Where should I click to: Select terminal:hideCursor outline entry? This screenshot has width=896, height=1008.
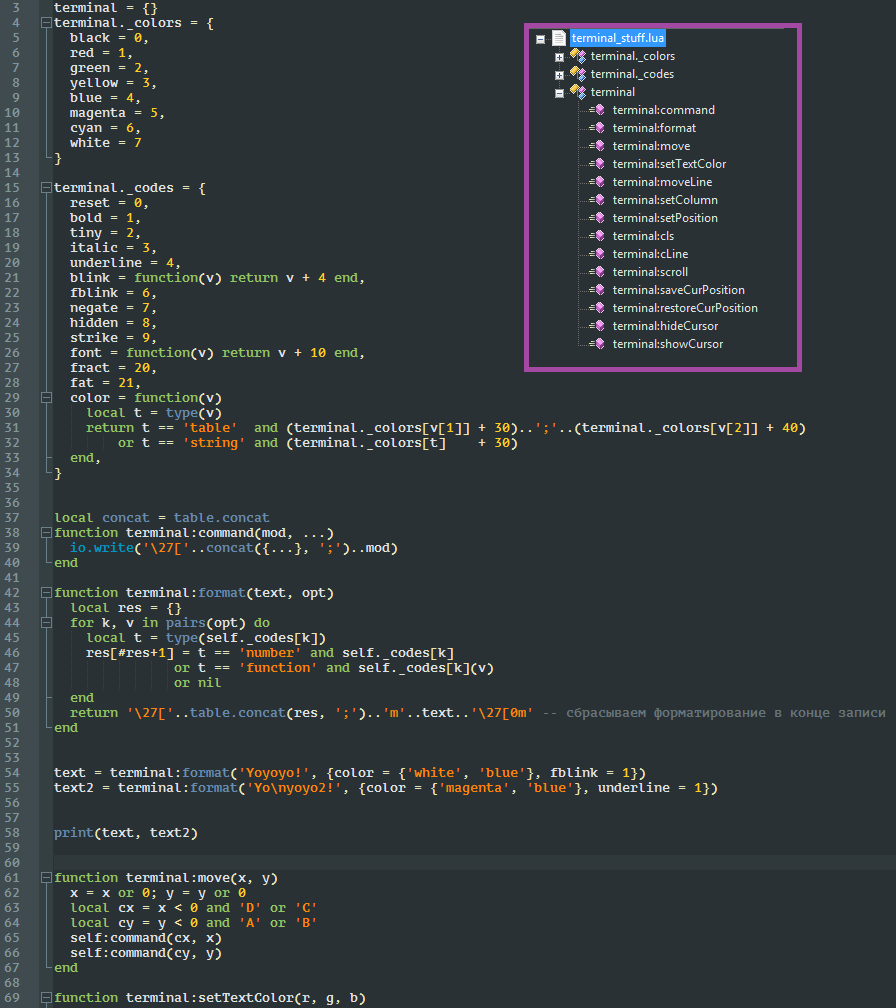[x=665, y=326]
